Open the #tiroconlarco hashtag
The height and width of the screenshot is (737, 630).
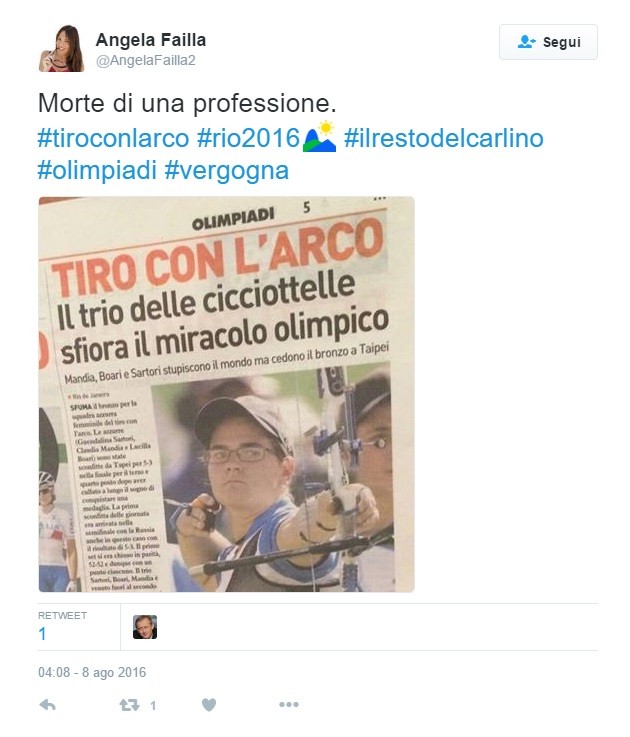click(x=113, y=138)
